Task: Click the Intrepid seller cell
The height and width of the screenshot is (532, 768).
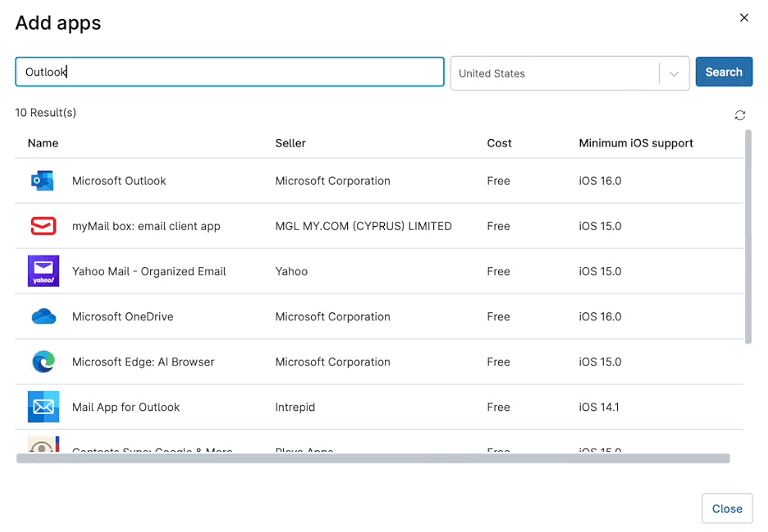Action: pos(295,407)
